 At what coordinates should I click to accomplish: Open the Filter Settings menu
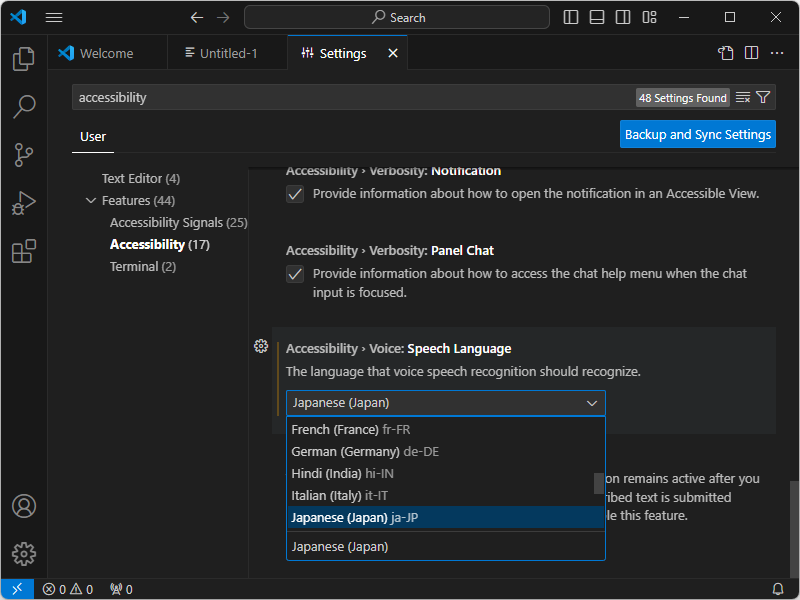763,97
